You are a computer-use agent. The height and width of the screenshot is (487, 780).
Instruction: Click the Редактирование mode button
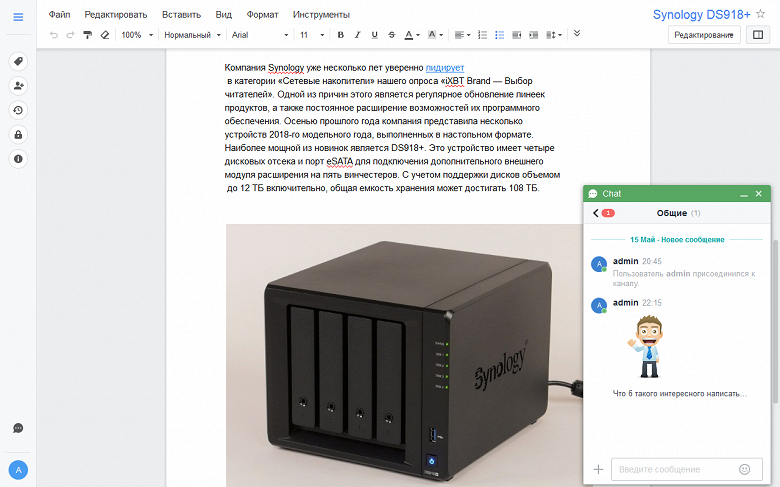point(704,35)
